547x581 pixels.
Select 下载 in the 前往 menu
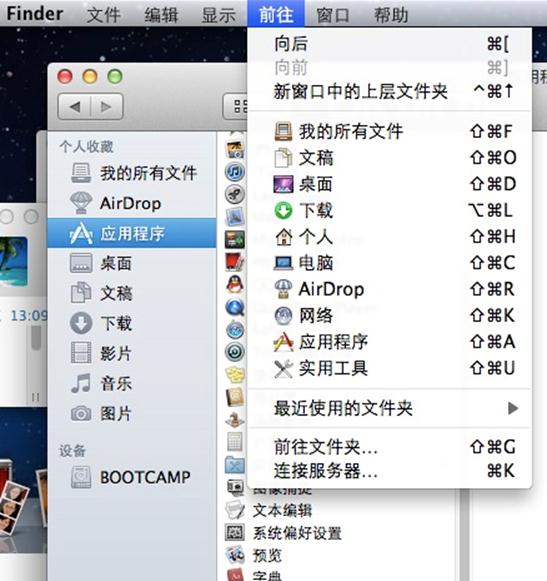390,210
